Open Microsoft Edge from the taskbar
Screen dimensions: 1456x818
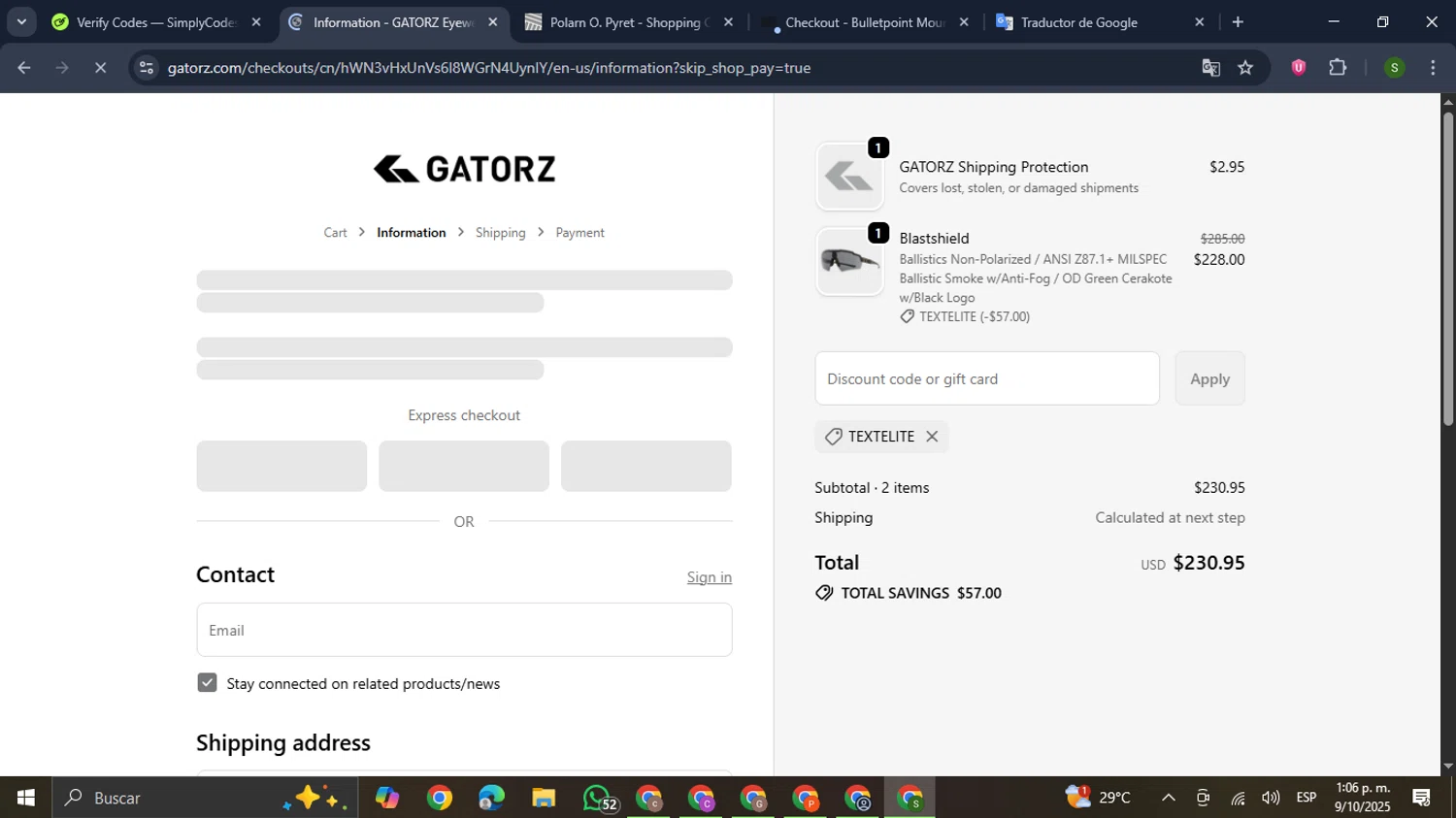491,798
